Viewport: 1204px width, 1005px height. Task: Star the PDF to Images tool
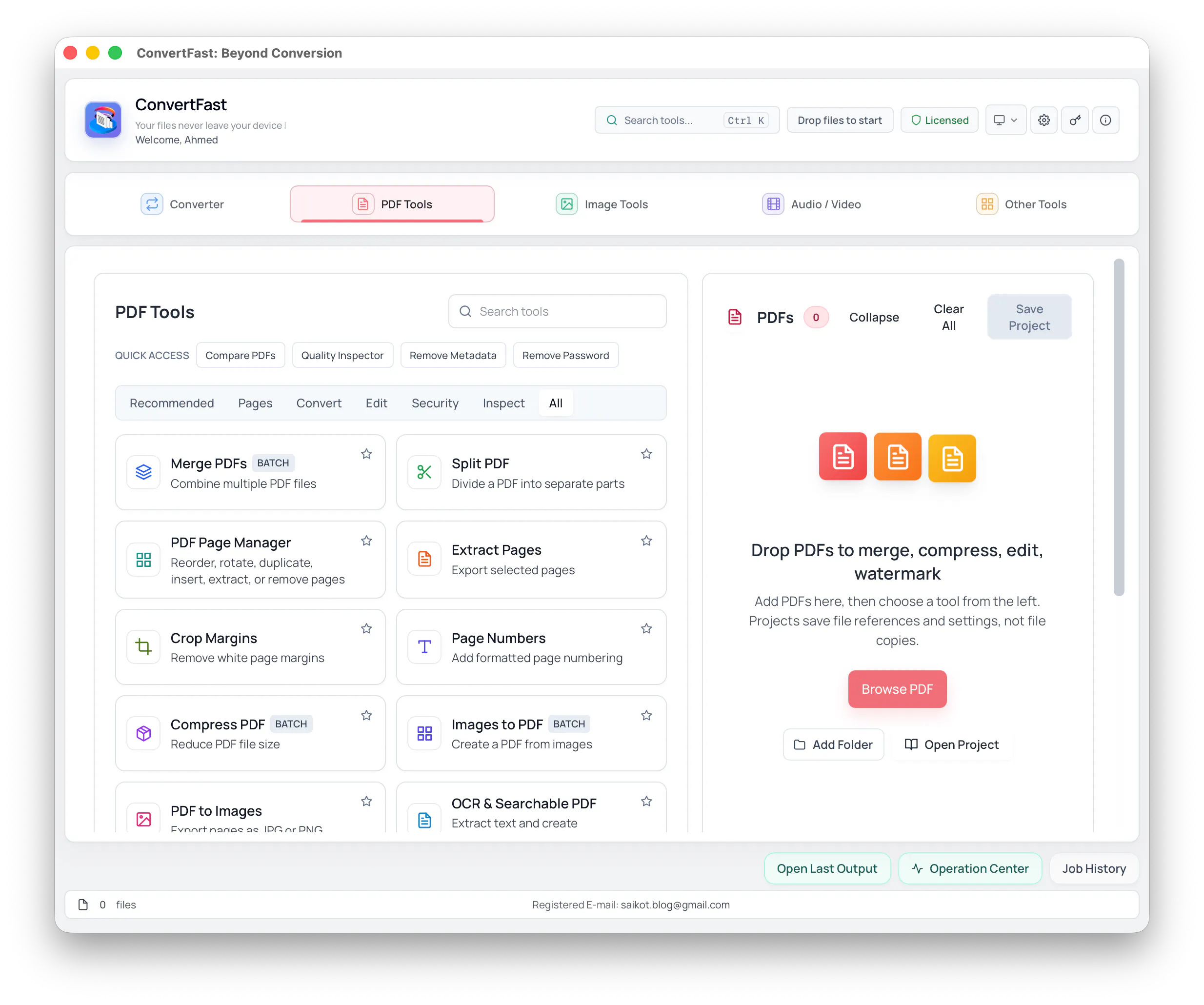[366, 802]
